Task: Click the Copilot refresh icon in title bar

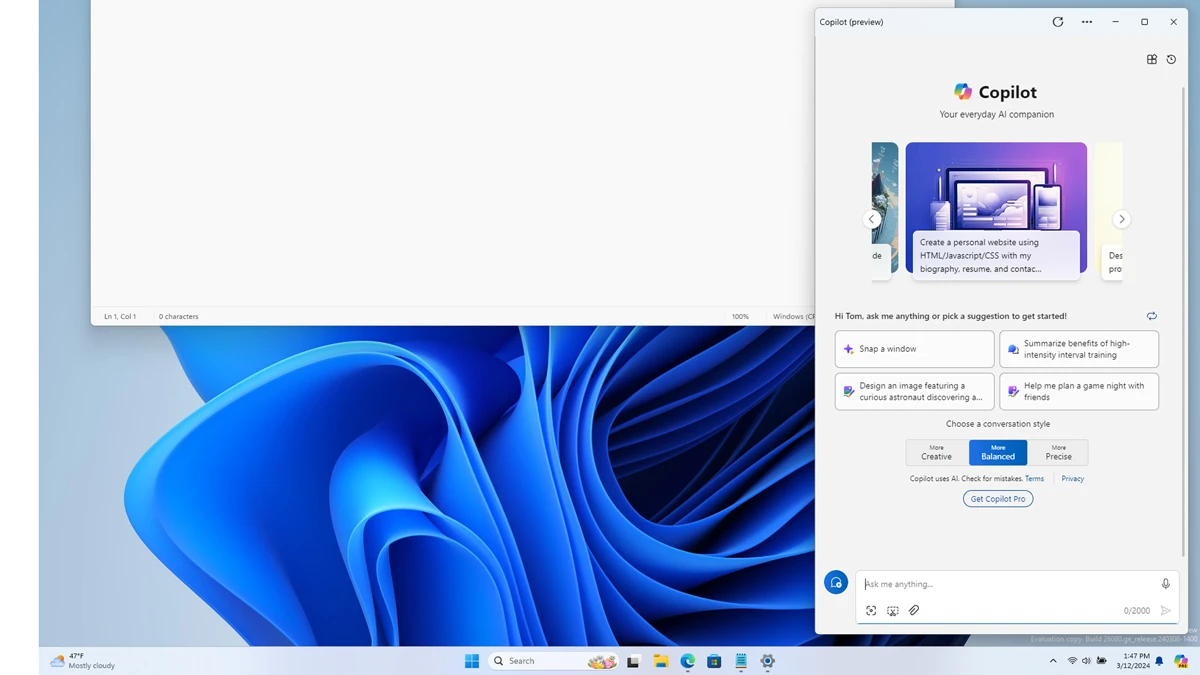Action: click(x=1058, y=22)
